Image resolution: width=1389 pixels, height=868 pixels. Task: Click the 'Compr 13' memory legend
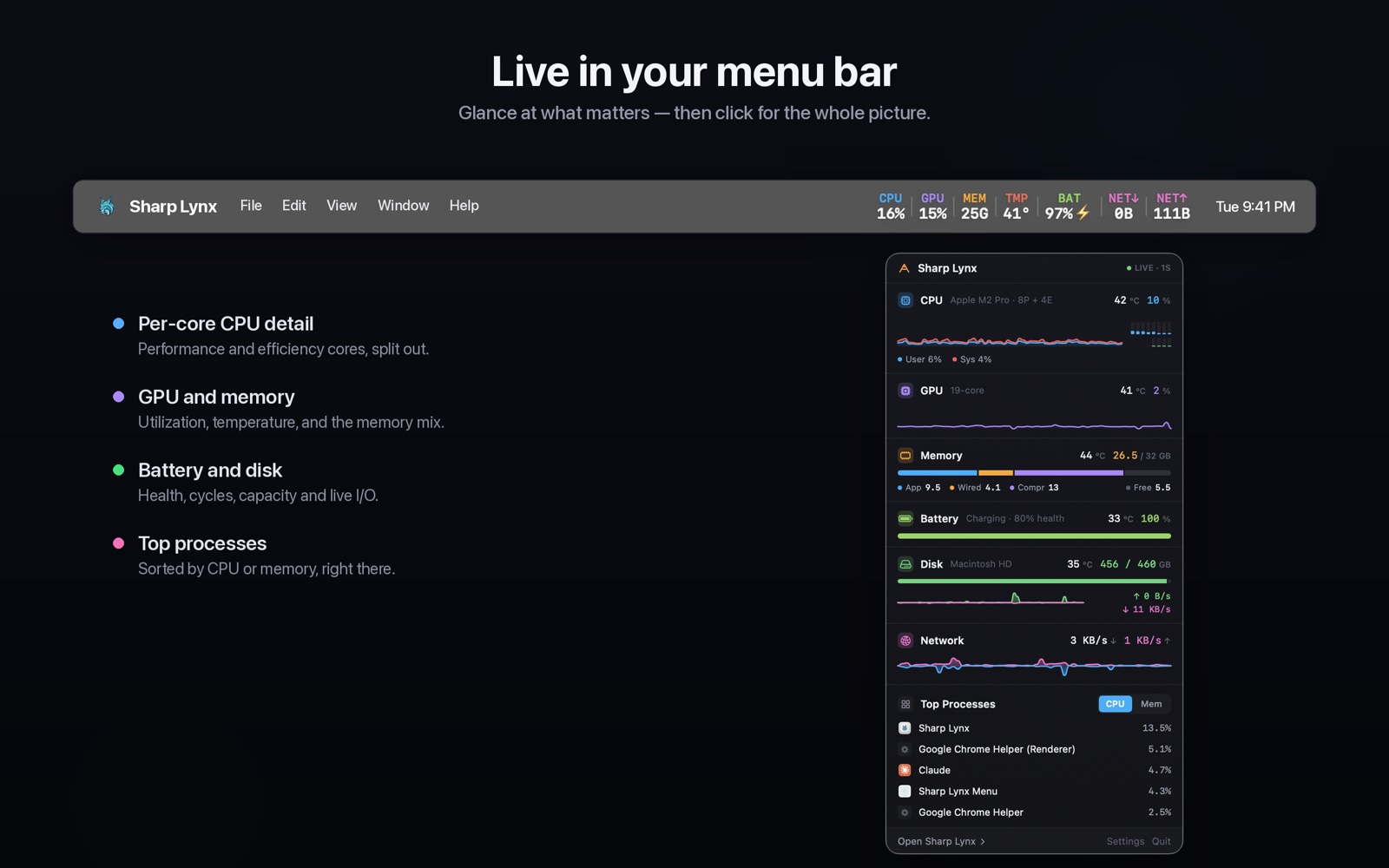point(1034,488)
